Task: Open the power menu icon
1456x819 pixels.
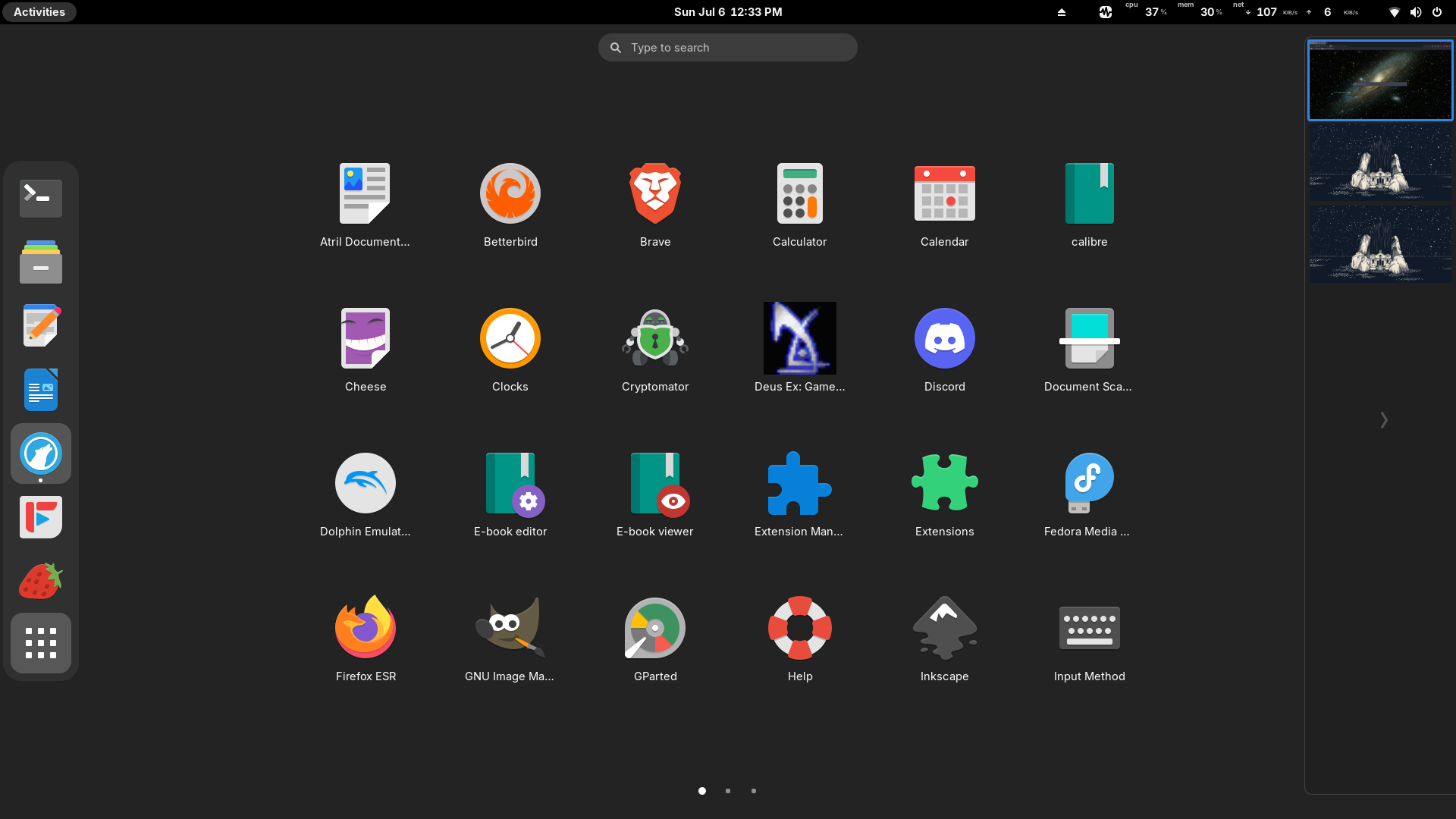Action: (x=1437, y=12)
